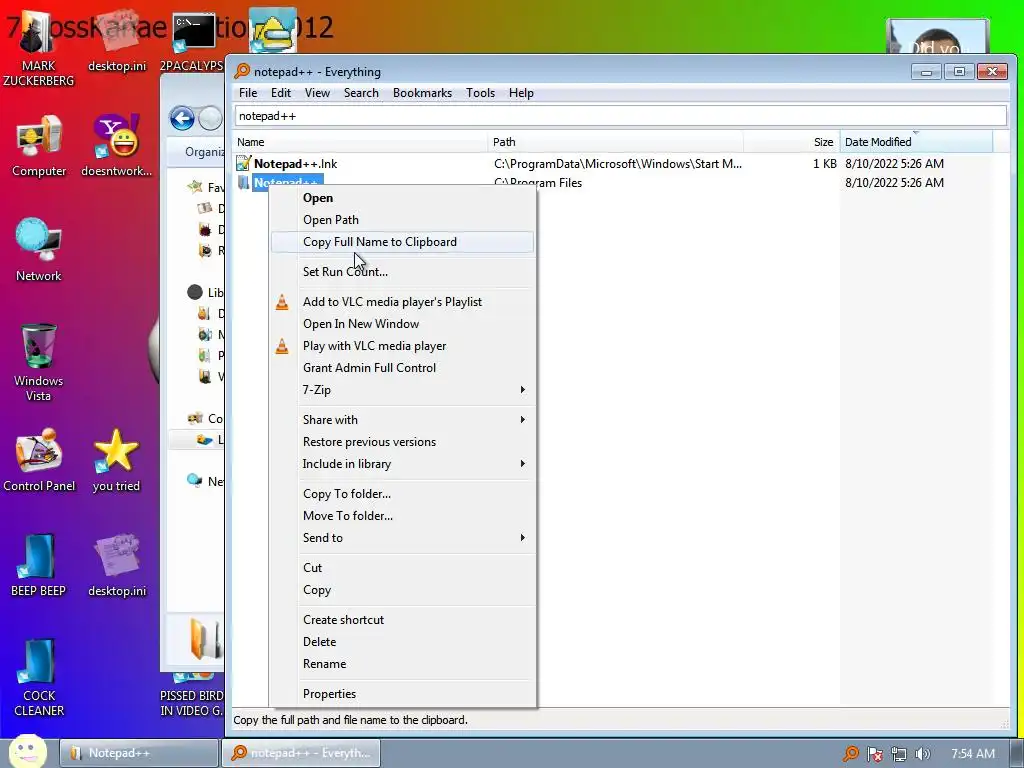Sort results by Date Modified column header
Screen dimensions: 1024x768
pos(916,142)
